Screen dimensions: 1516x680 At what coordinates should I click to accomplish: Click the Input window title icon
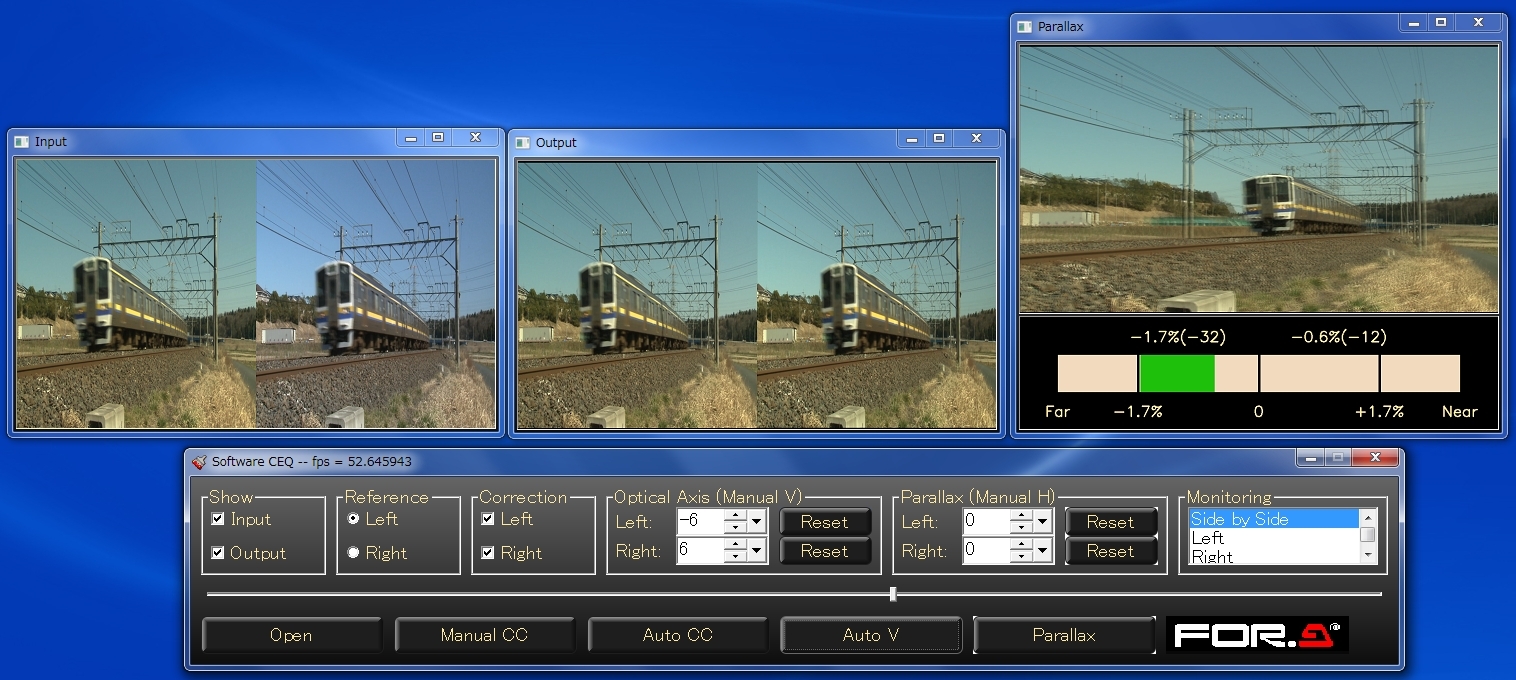[x=22, y=142]
